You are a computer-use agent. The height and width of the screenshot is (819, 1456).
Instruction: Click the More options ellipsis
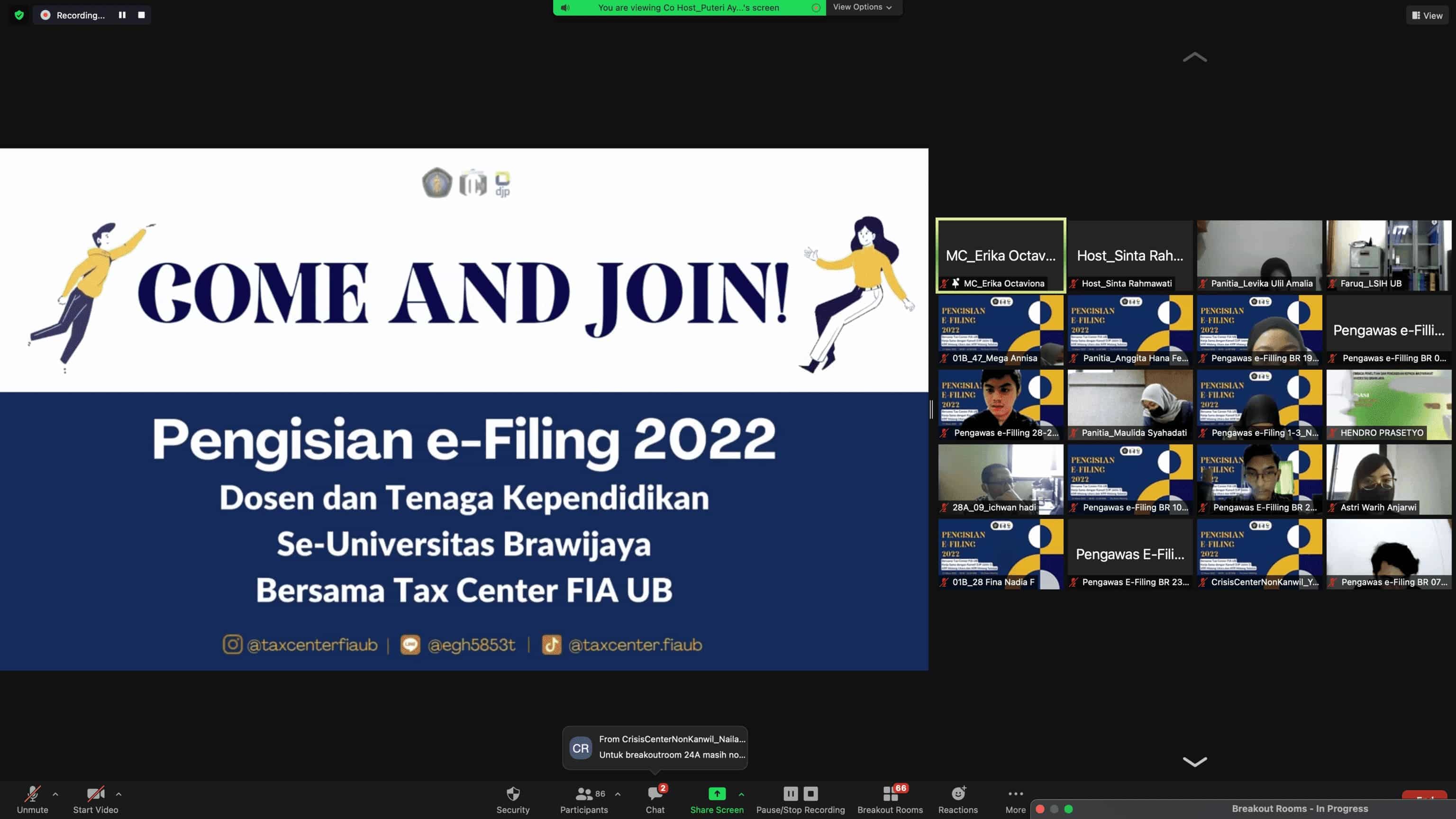[x=1015, y=794]
